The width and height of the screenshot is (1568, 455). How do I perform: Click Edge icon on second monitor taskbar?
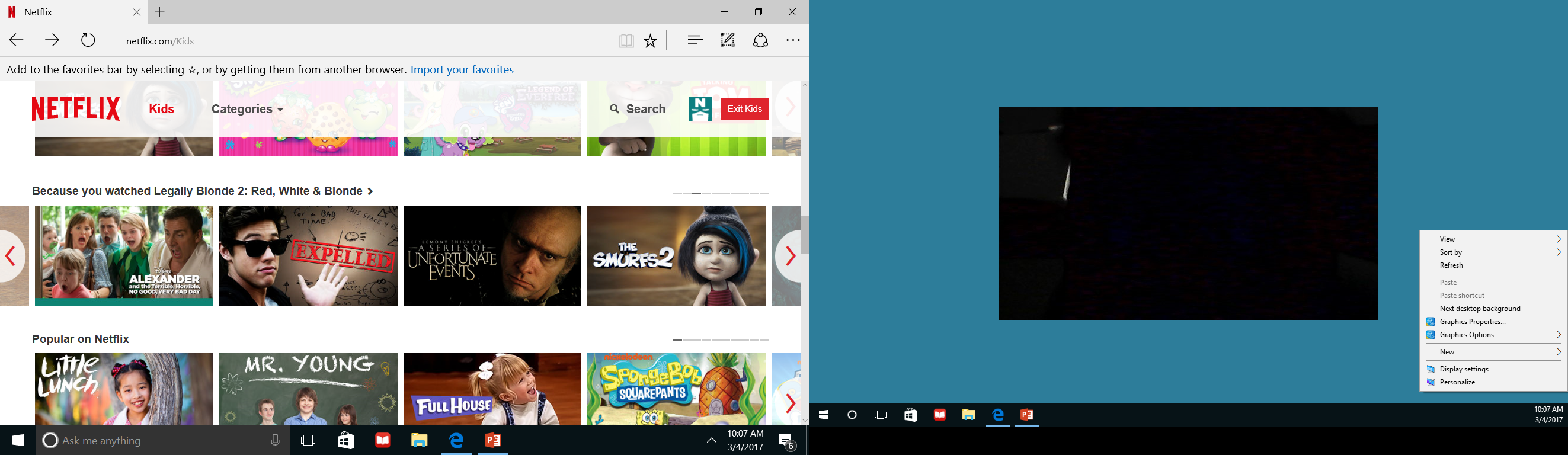[x=998, y=415]
